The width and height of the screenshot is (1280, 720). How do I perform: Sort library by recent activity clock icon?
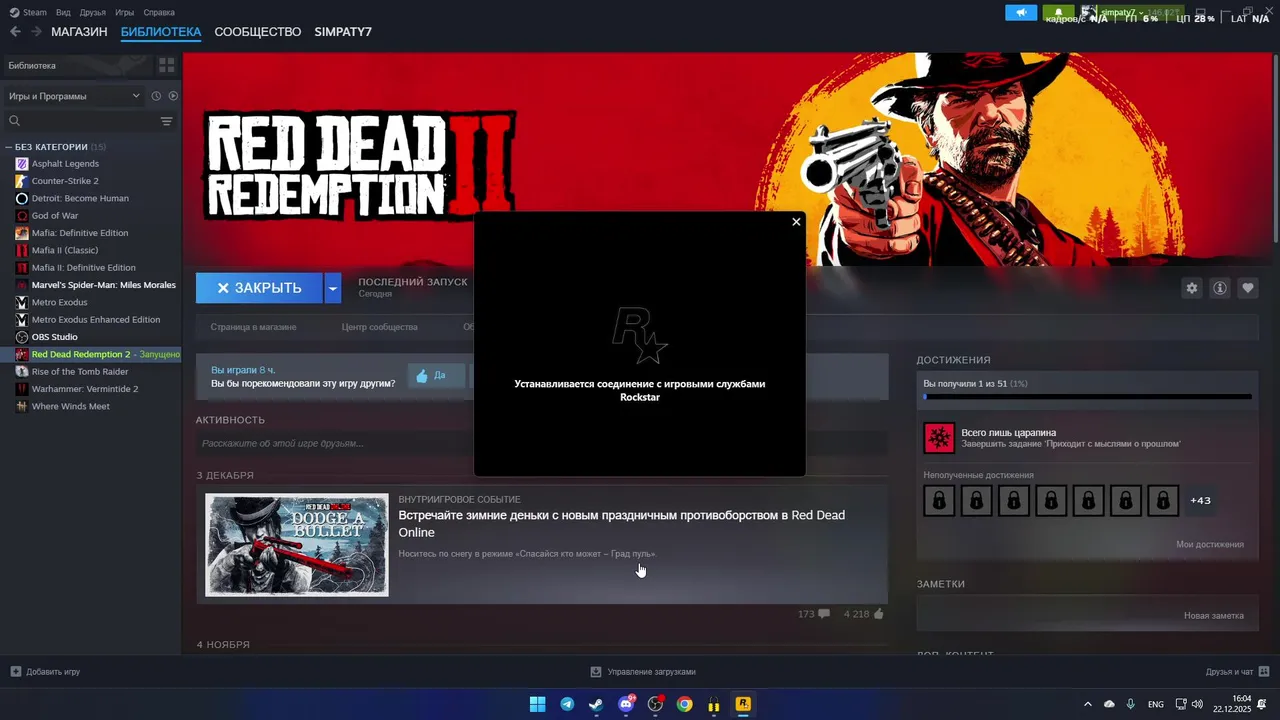click(x=156, y=96)
